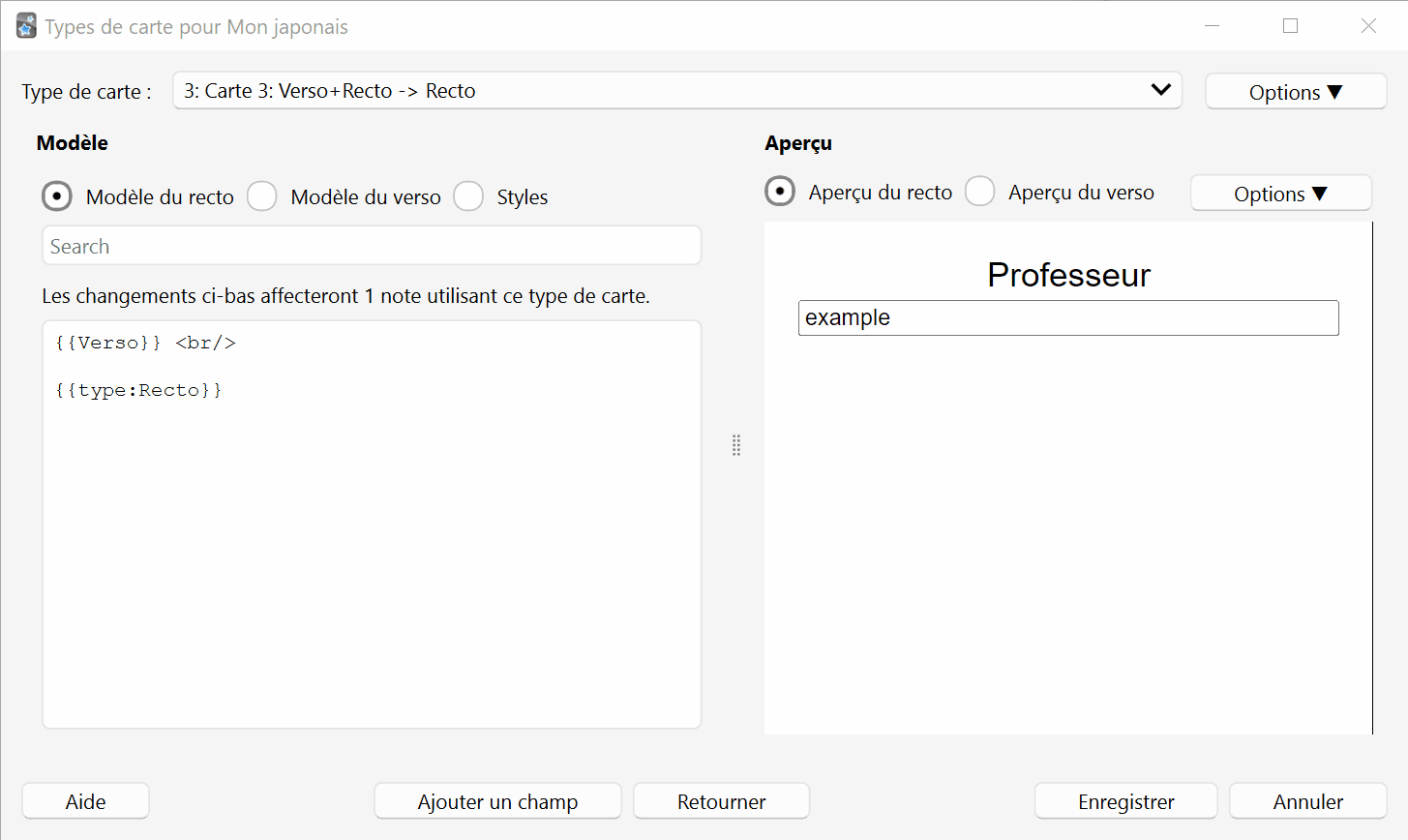Click the Professeur text in preview
This screenshot has height=840, width=1408.
[x=1068, y=275]
